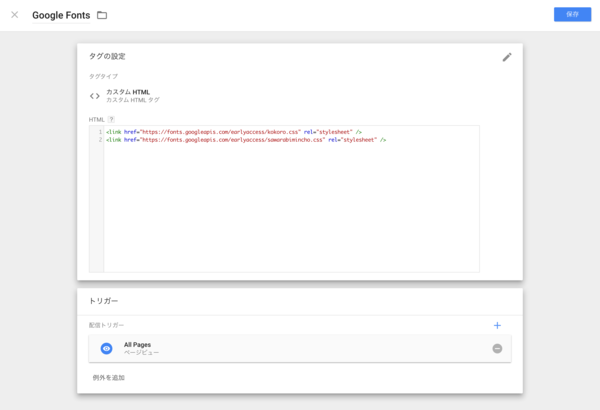Screen dimensions: 600x410
Task: Add a firing trigger with the plus icon
Action: (x=497, y=325)
